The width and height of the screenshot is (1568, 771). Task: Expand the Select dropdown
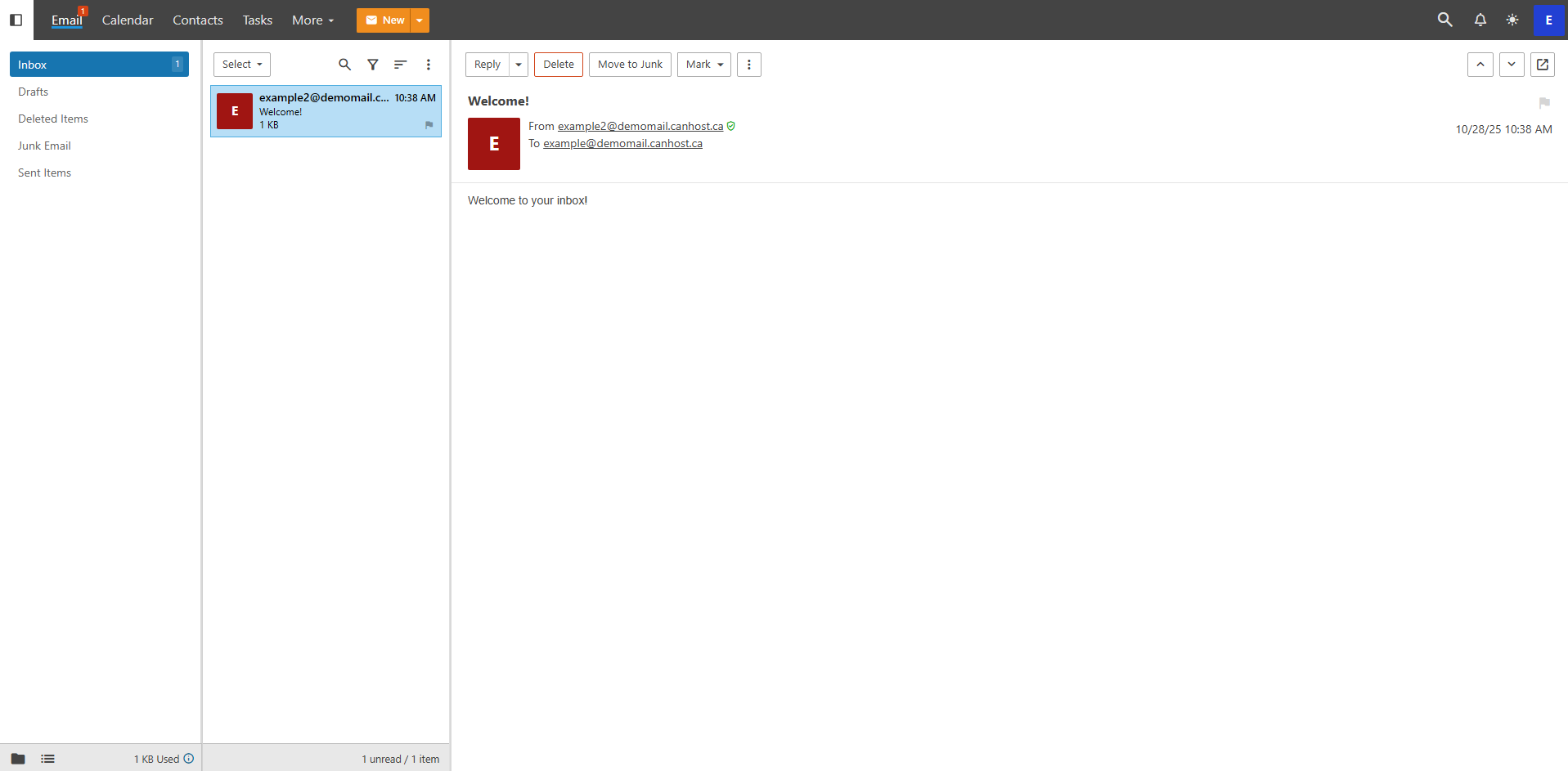[242, 65]
